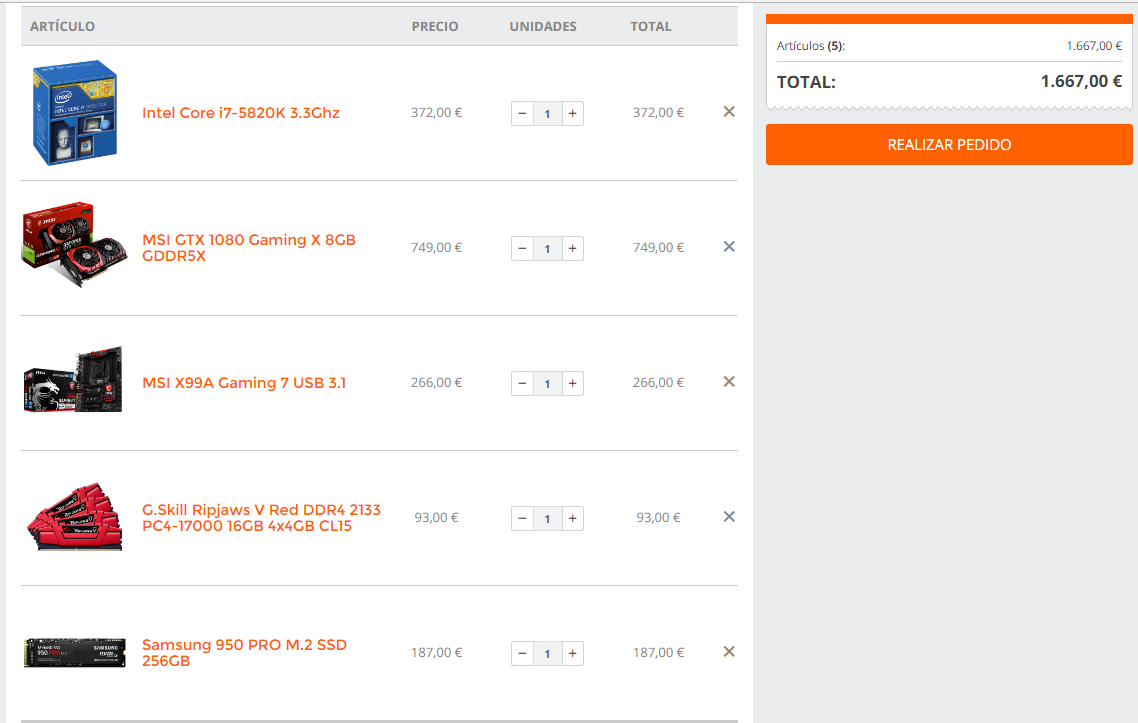The height and width of the screenshot is (723, 1138).
Task: Click quantity field for MSI GTX 1080
Action: tap(547, 248)
